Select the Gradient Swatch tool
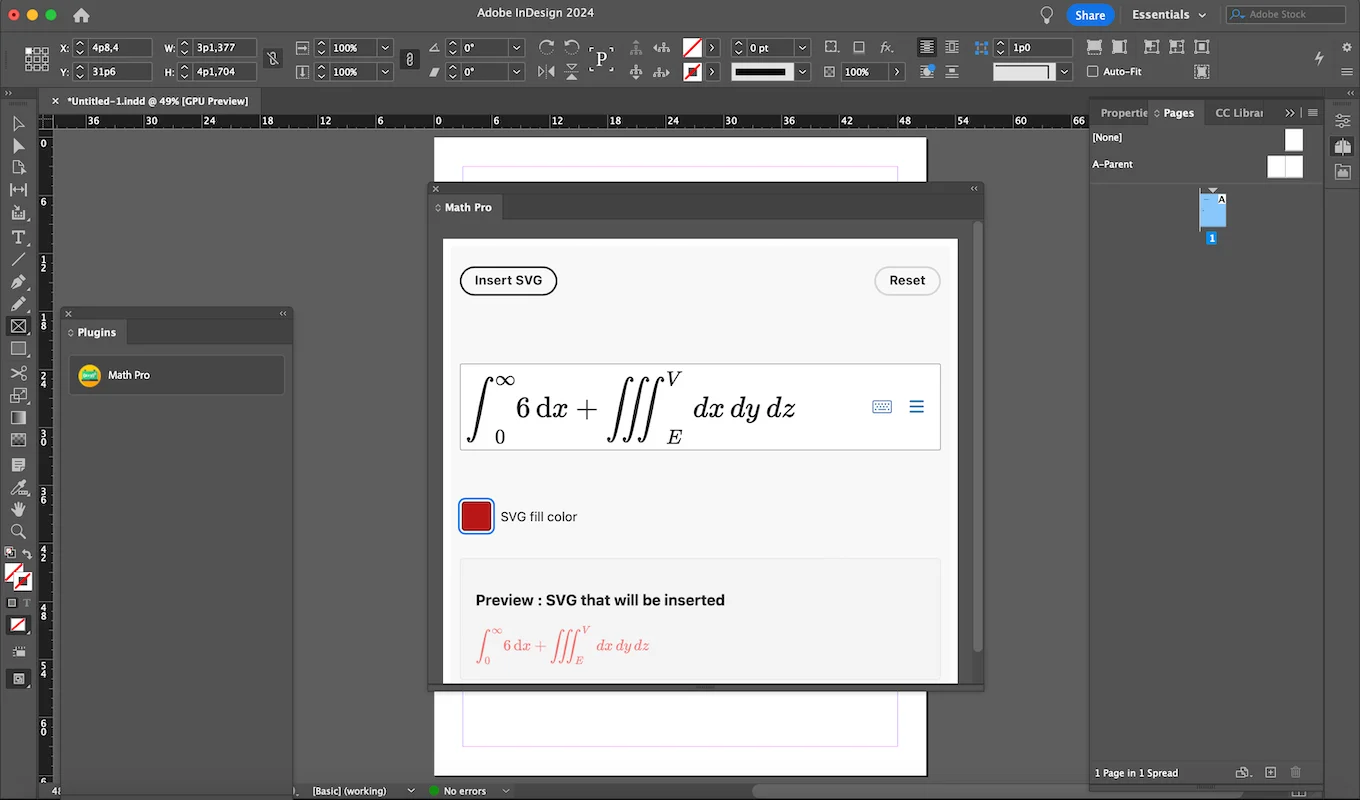Screen dimensions: 1360x800 (18, 417)
